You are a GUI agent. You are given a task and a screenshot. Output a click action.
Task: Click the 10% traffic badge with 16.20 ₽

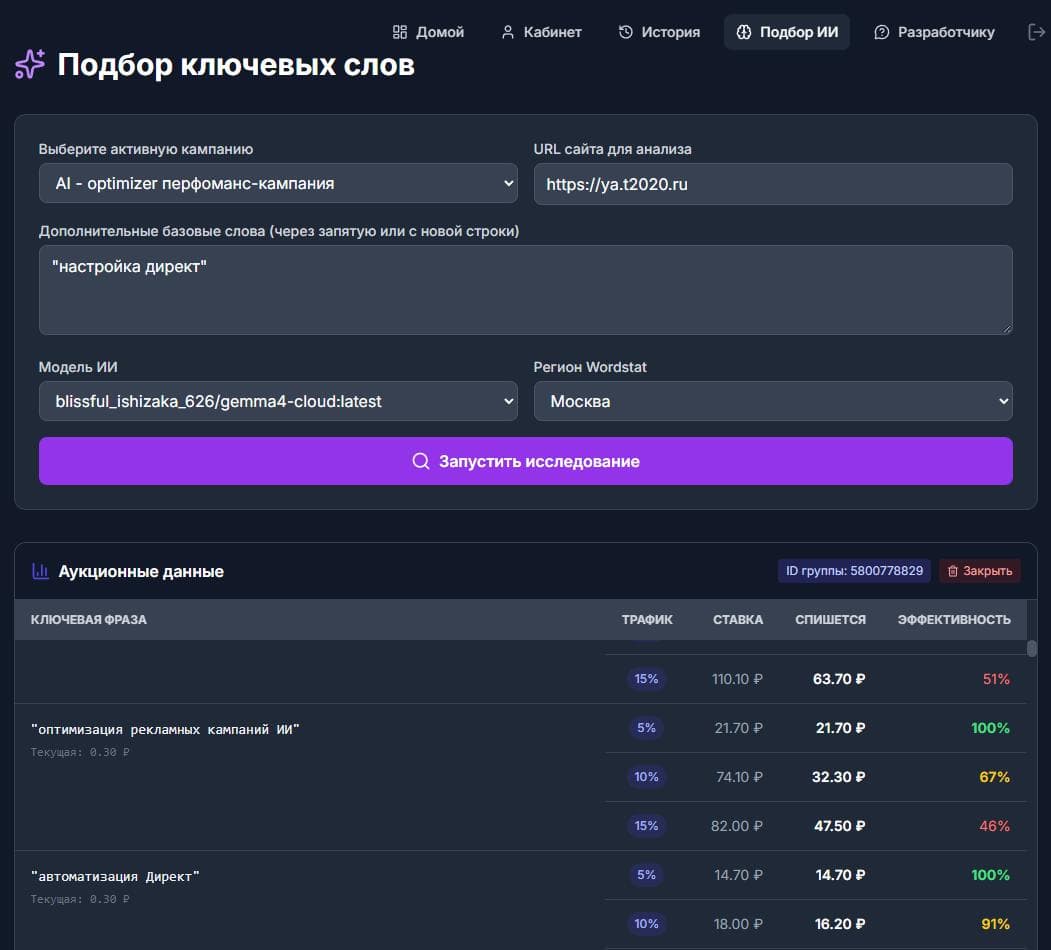click(x=646, y=923)
